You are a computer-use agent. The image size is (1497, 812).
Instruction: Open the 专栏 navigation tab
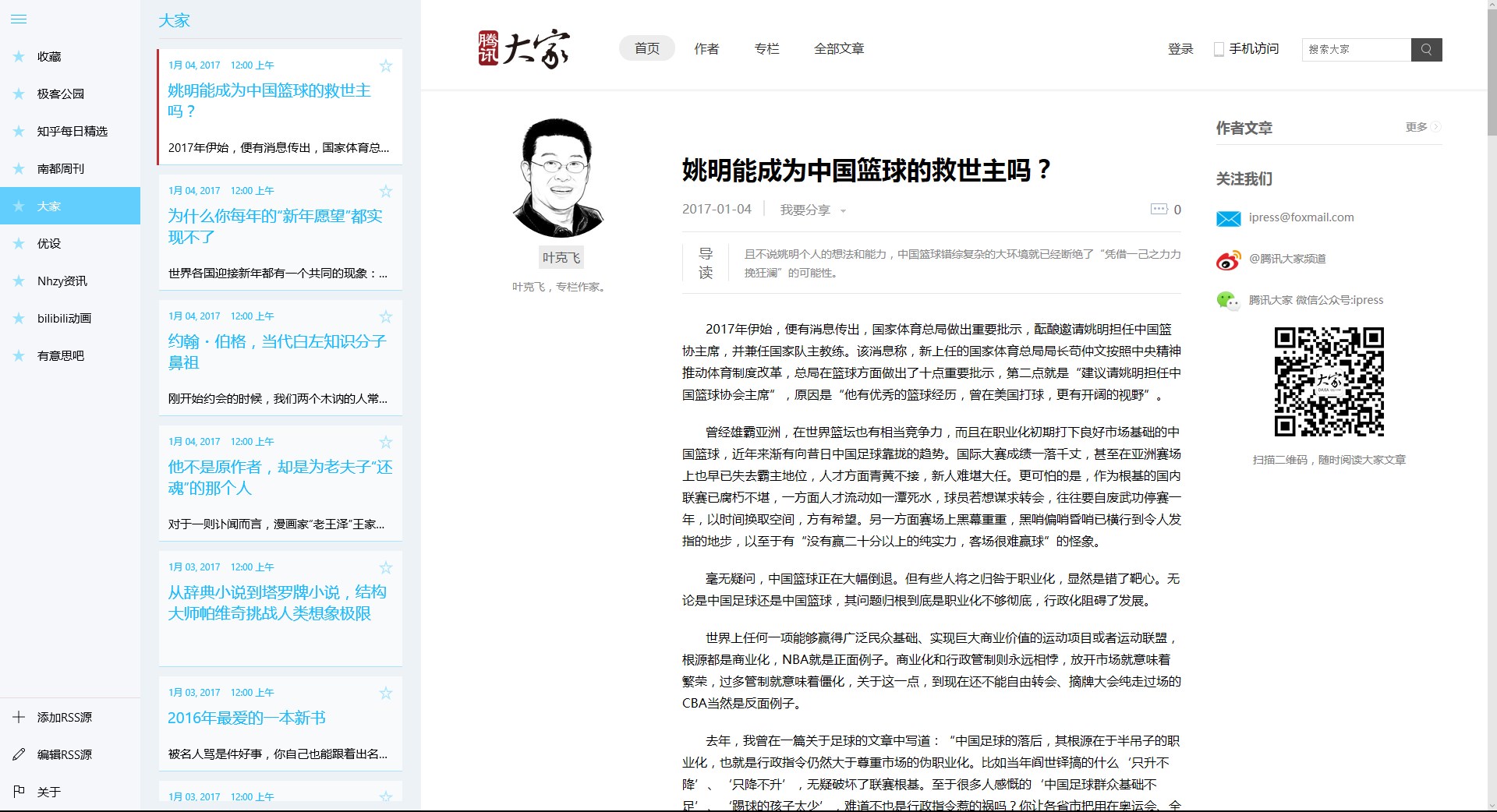coord(766,48)
